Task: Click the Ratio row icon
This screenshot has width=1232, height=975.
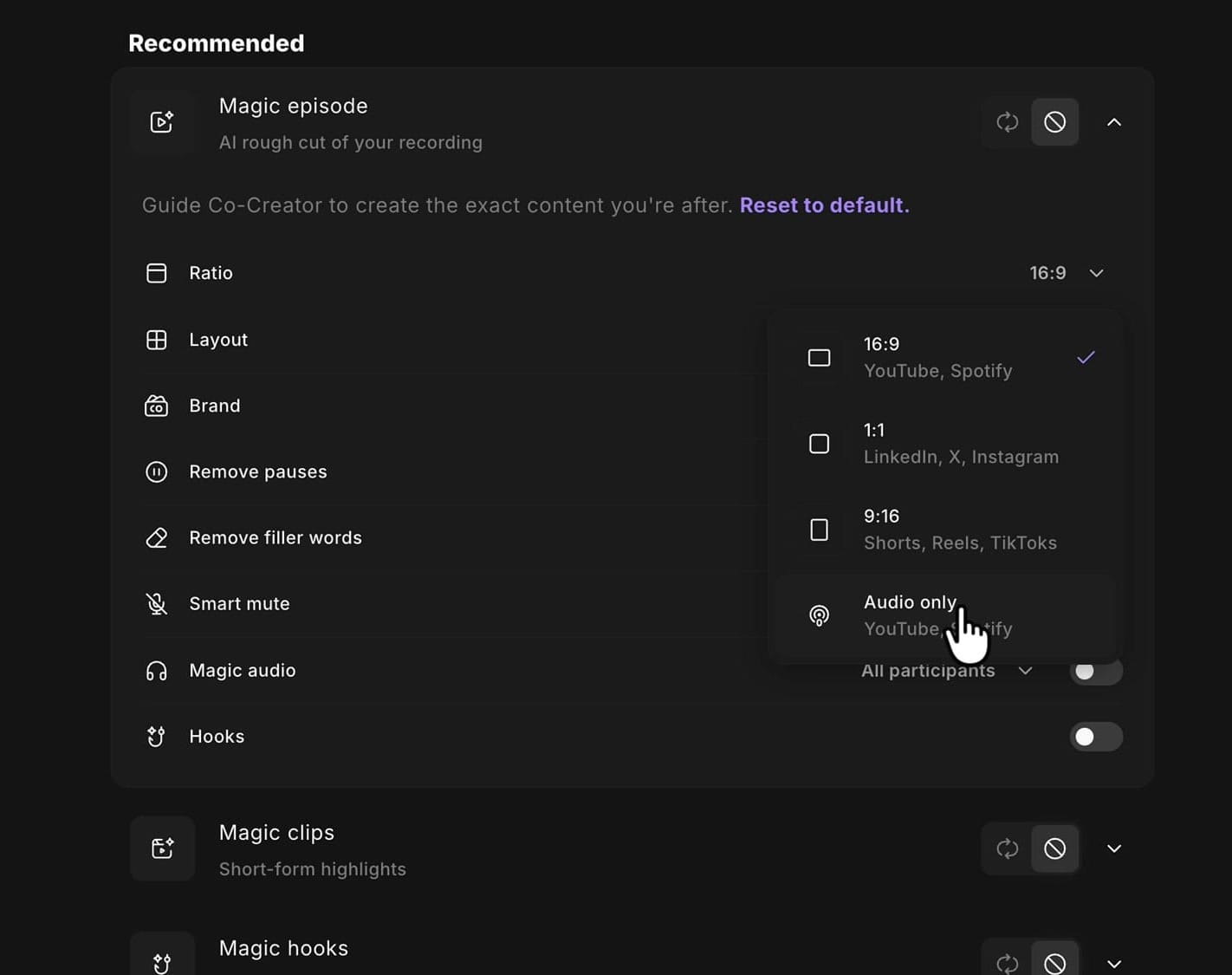Action: tap(157, 273)
